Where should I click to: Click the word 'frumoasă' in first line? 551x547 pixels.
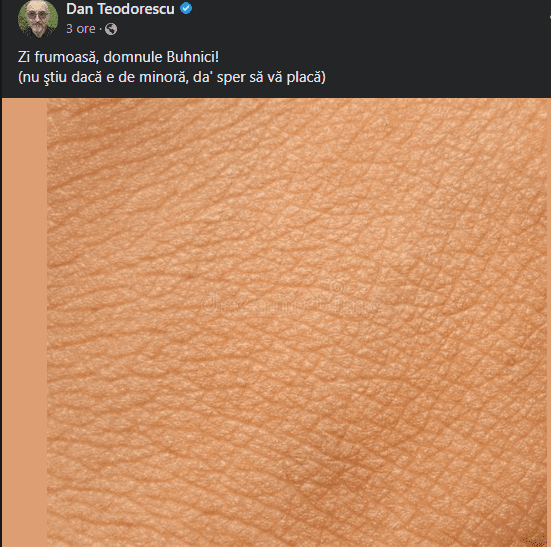pyautogui.click(x=65, y=57)
